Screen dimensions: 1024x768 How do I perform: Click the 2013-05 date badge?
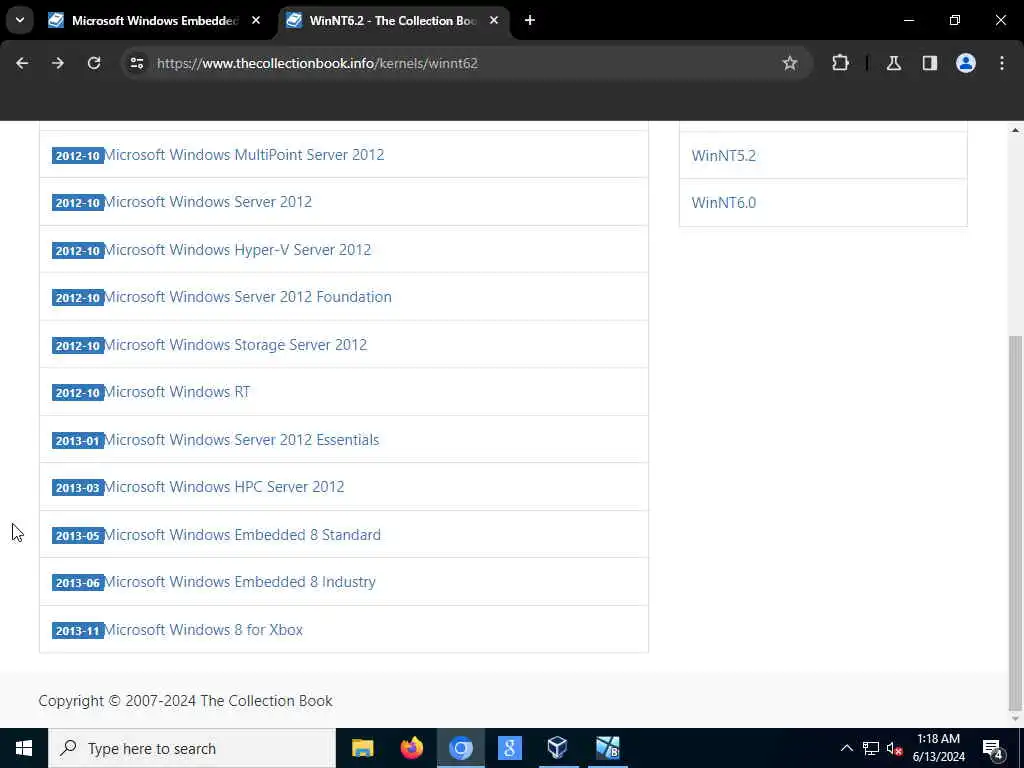(78, 536)
